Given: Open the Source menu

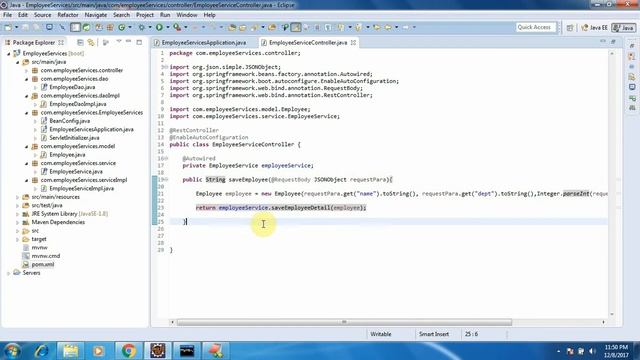Looking at the screenshot, I should (x=42, y=15).
